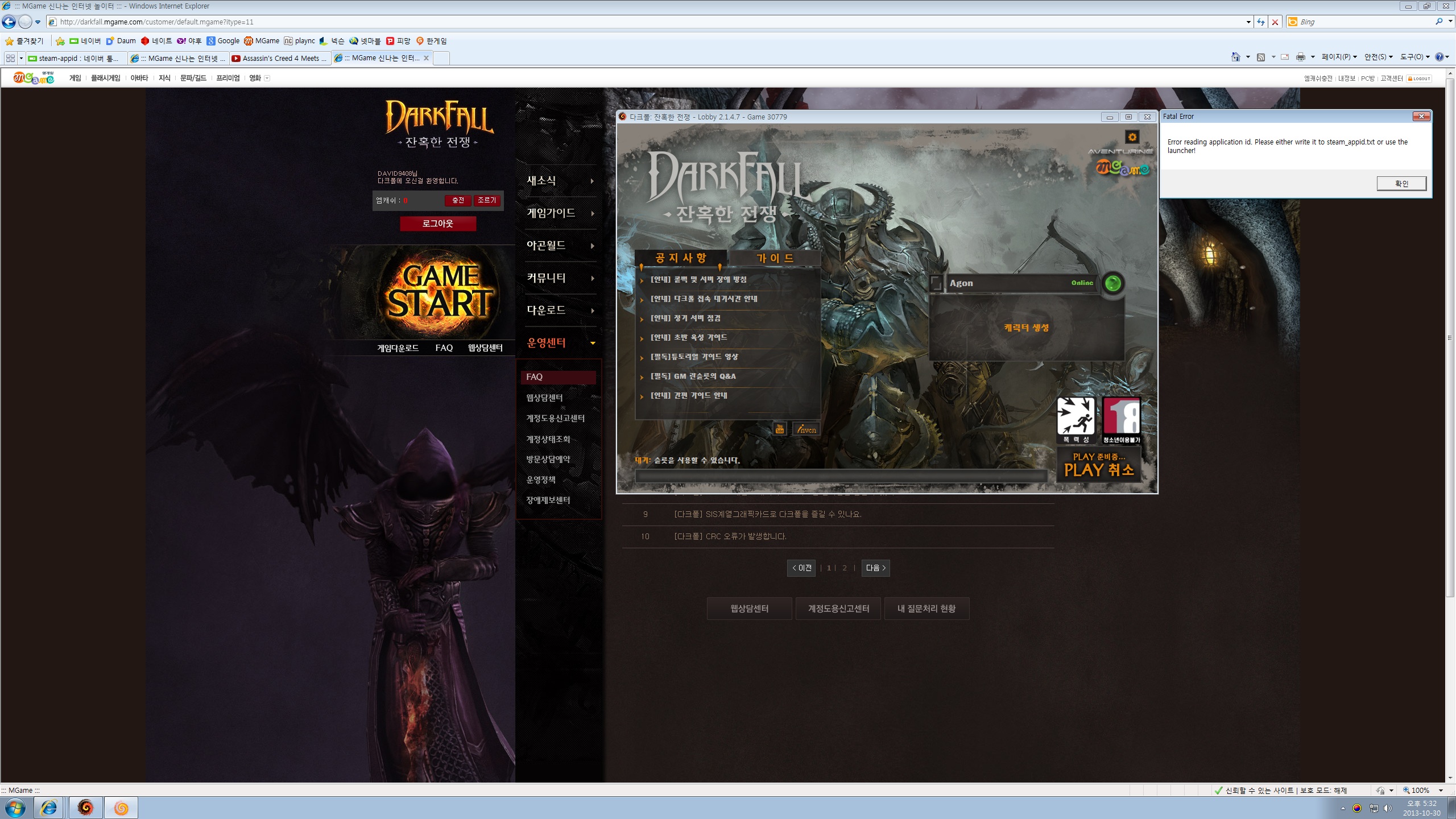Click the 케릭터 생성 link in lobby
Image resolution: width=1456 pixels, height=819 pixels.
coord(1026,328)
